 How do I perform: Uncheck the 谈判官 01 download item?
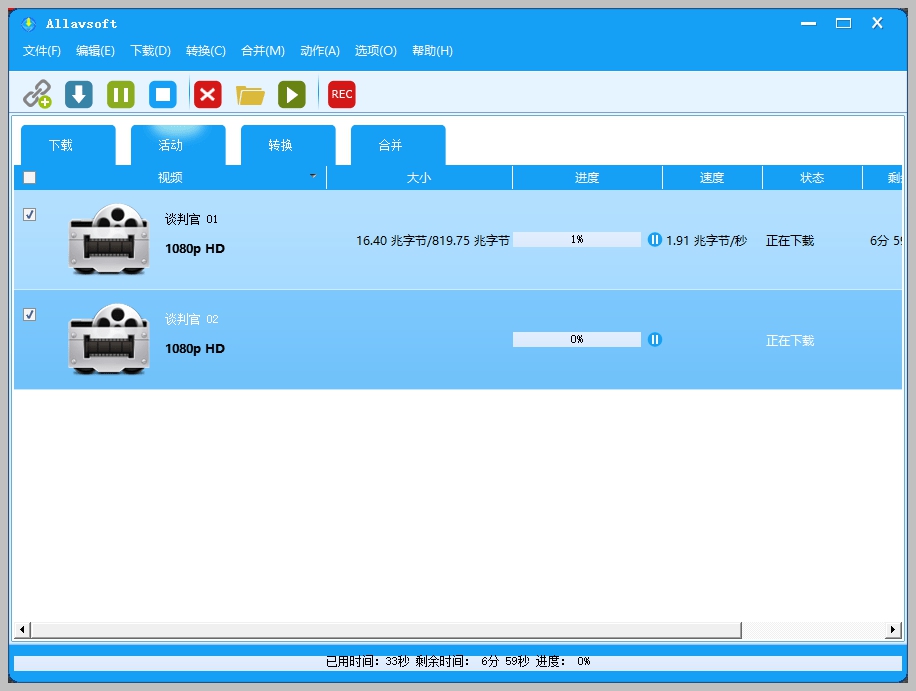pos(30,214)
